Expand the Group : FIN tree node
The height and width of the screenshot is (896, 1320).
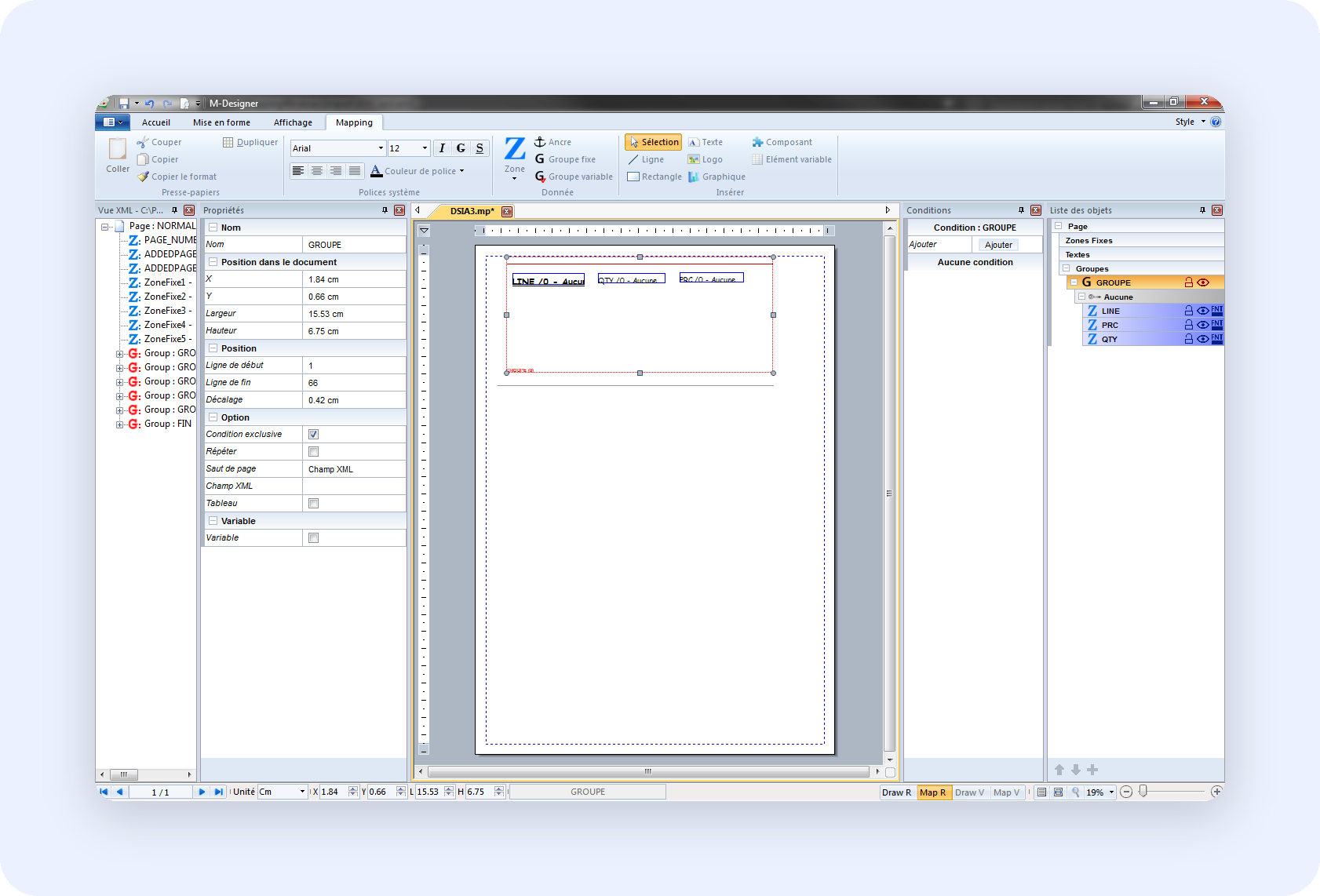click(x=119, y=424)
